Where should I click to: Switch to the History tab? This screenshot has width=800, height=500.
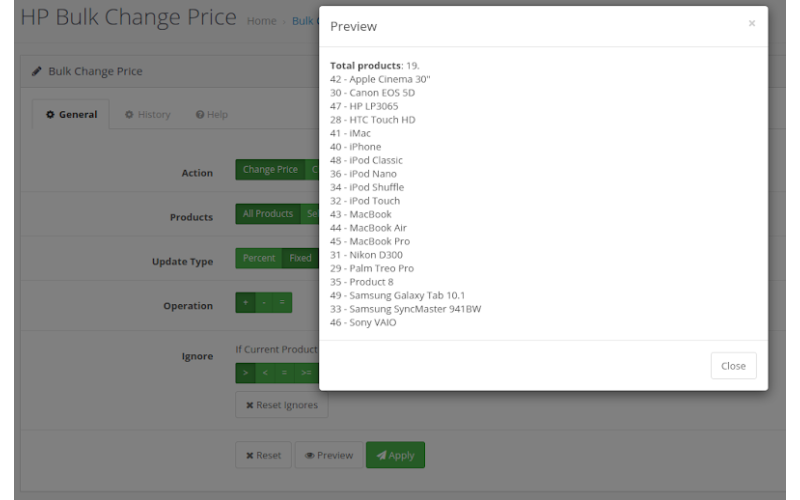(147, 114)
